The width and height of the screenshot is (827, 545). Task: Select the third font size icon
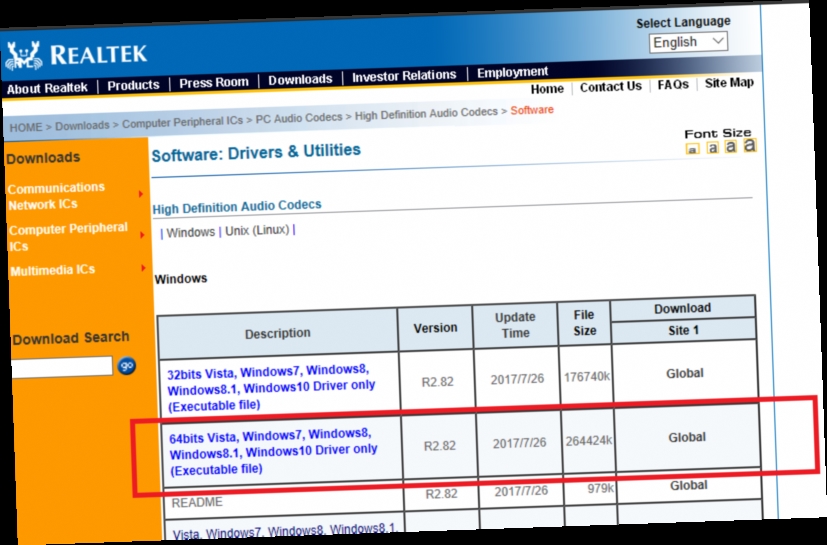pyautogui.click(x=730, y=146)
